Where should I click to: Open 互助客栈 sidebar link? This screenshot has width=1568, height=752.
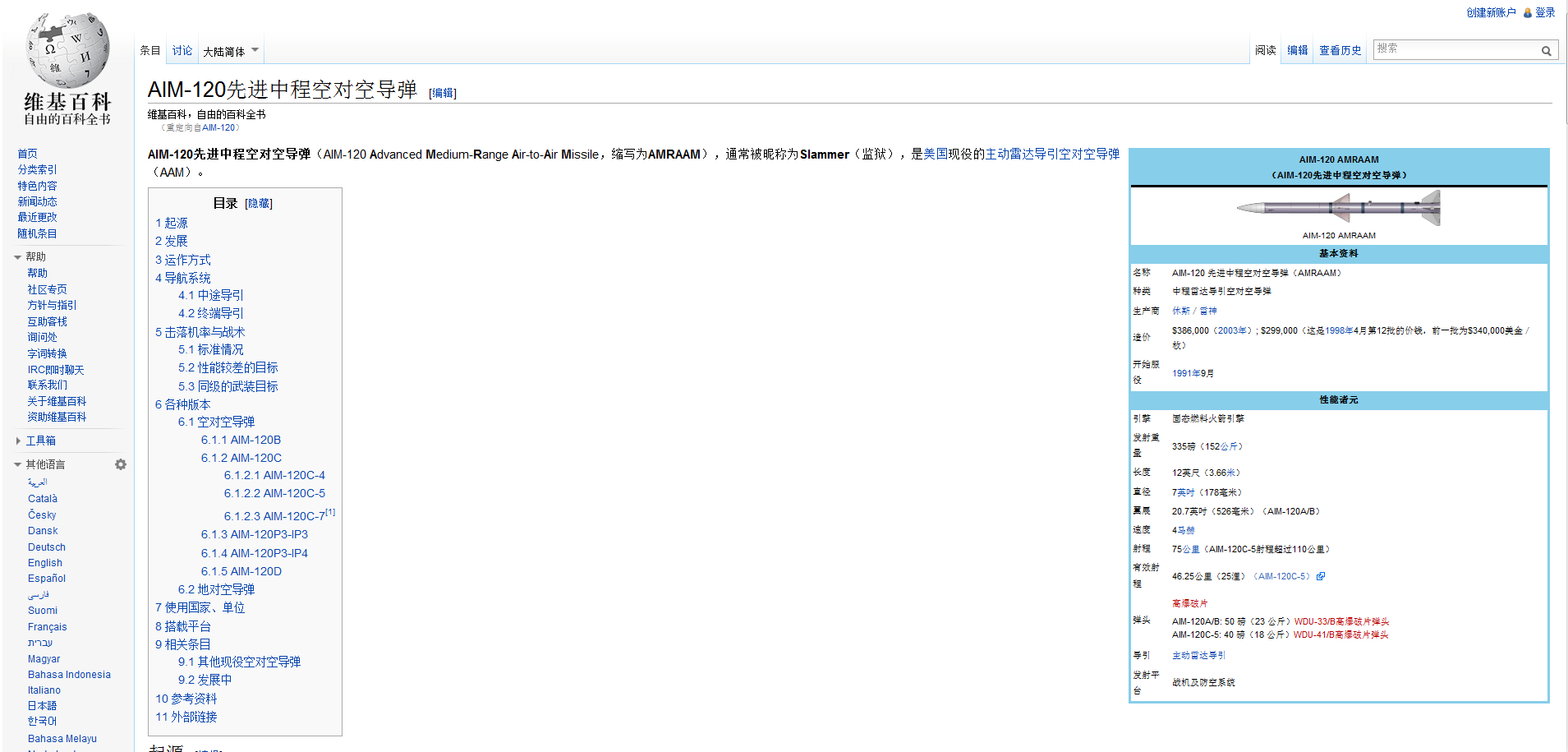pyautogui.click(x=47, y=321)
